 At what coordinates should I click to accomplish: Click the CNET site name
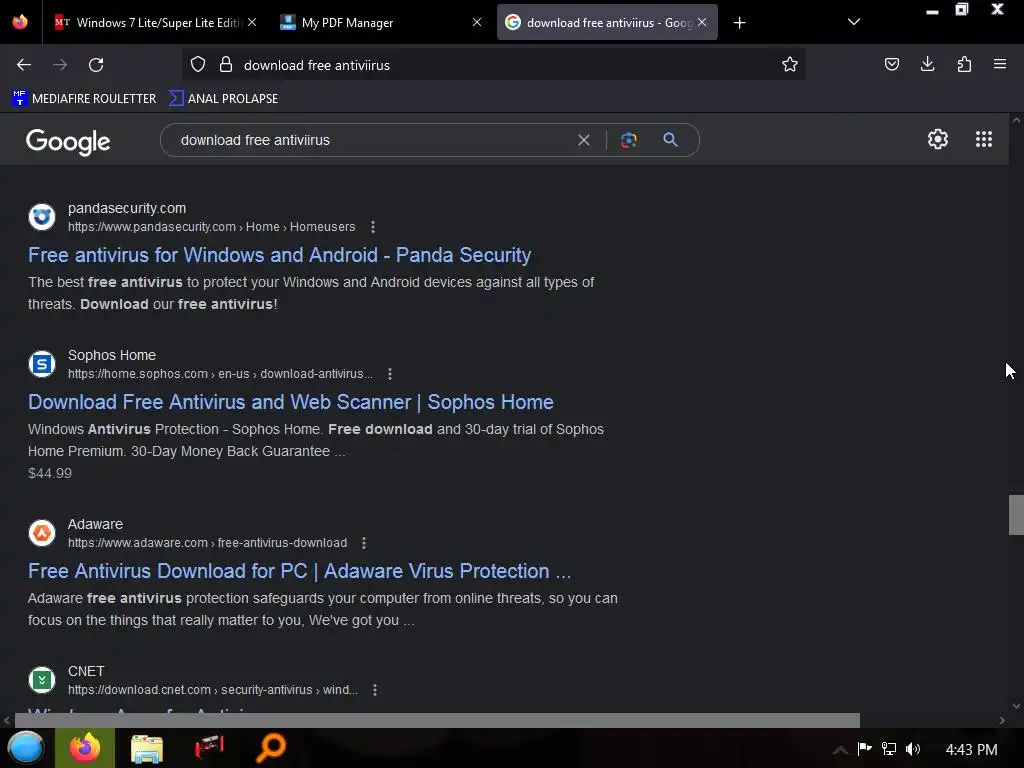tap(86, 671)
